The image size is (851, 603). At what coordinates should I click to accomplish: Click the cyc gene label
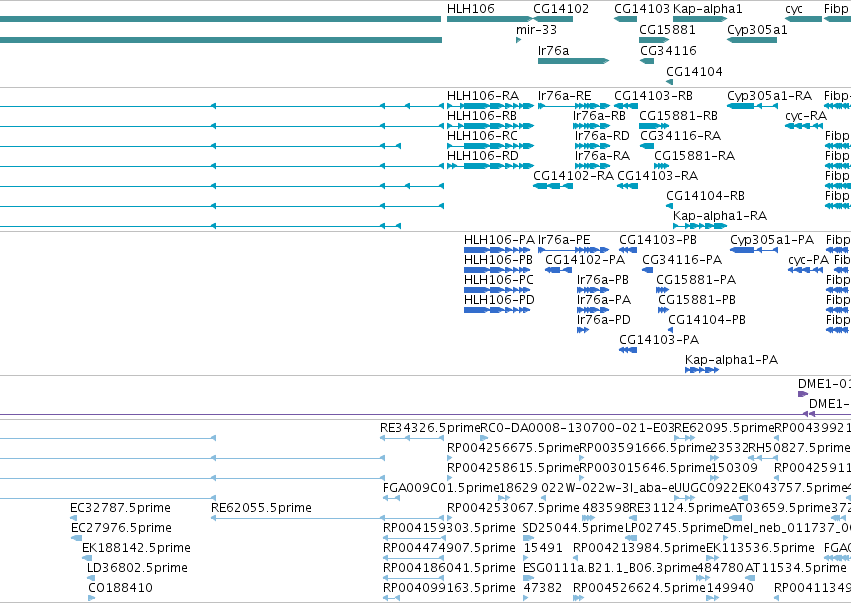[793, 9]
